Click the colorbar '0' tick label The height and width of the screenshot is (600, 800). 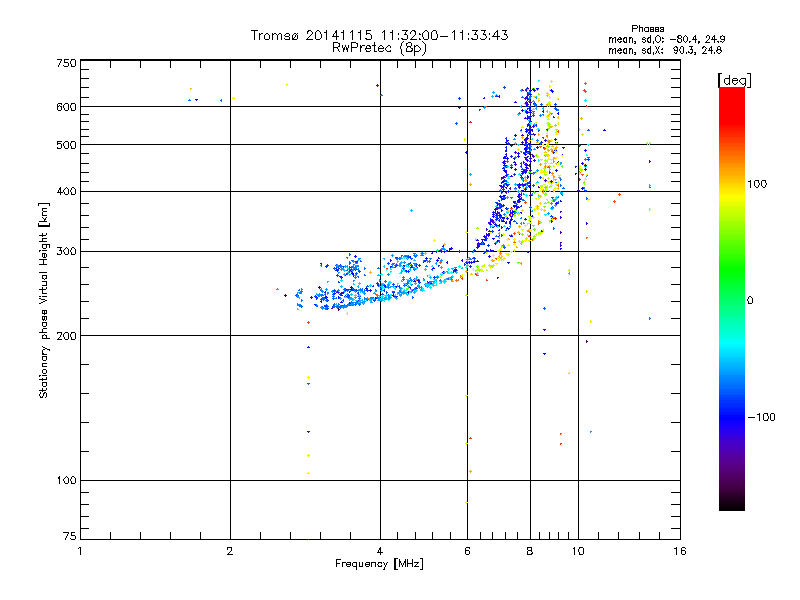750,301
